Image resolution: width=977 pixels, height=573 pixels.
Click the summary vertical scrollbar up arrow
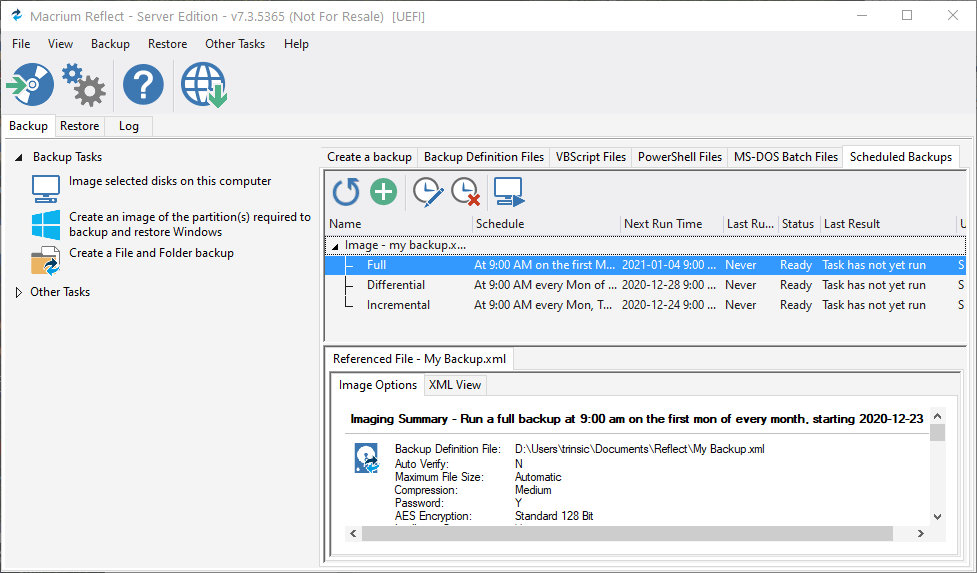coord(938,415)
